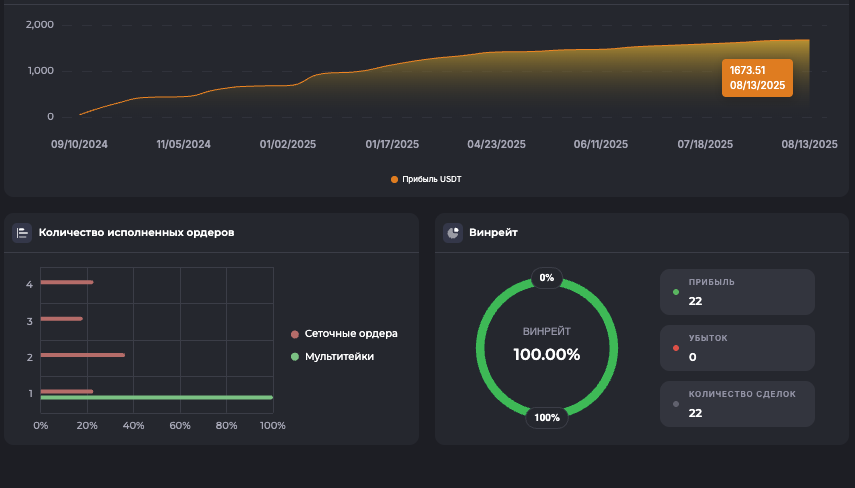This screenshot has height=488, width=855.
Task: Click the 01/02/2025 date on chart axis
Action: click(x=288, y=144)
